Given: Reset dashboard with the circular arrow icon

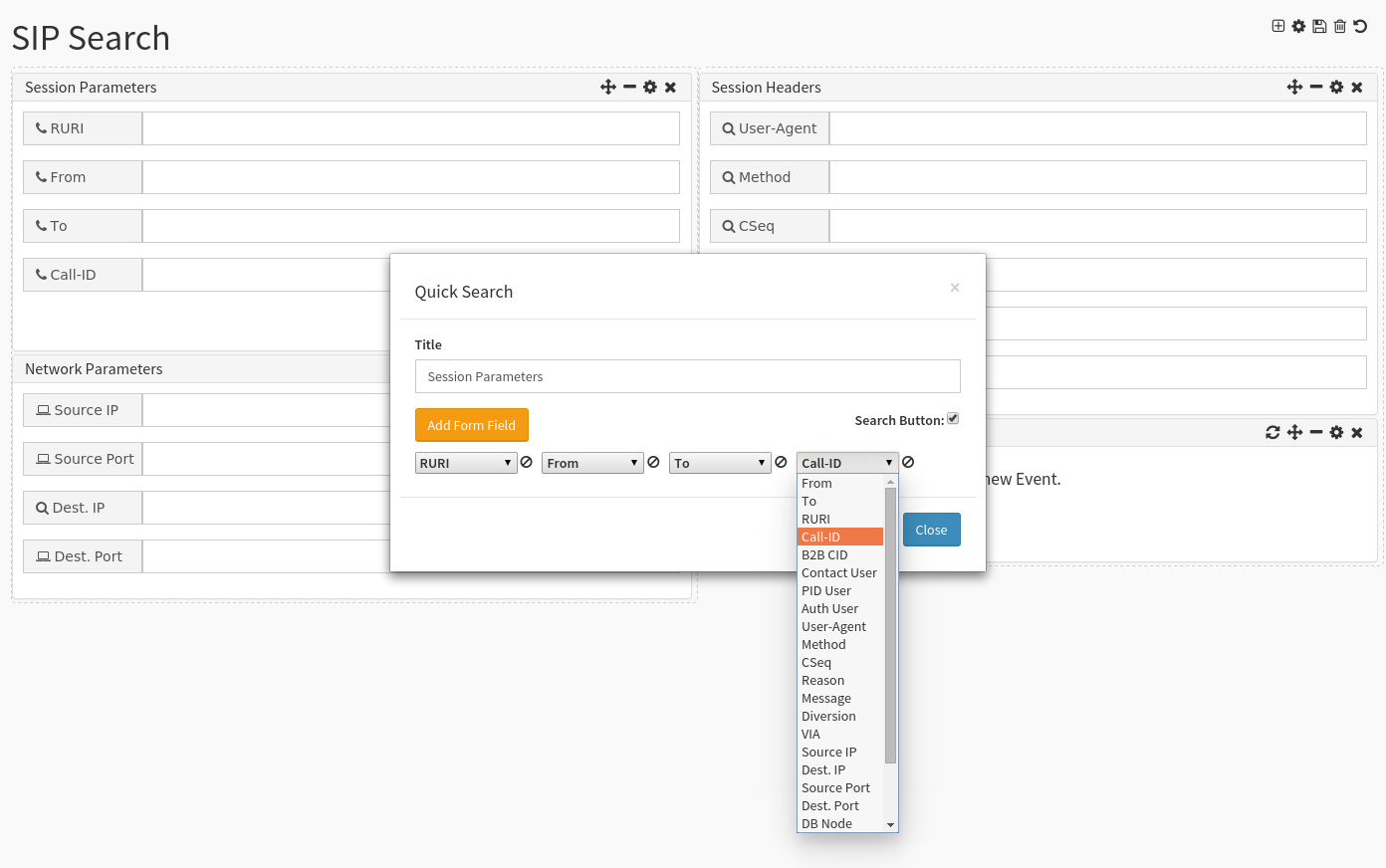Looking at the screenshot, I should pos(1360,26).
